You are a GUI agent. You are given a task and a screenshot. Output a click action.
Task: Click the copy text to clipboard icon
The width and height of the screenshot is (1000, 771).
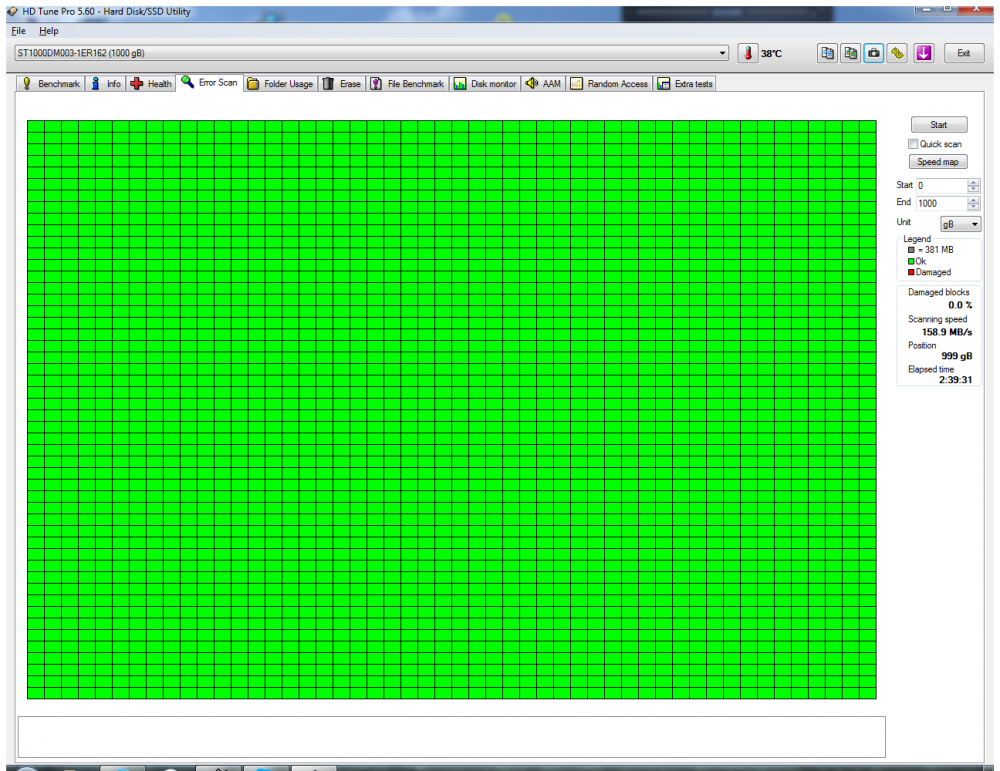click(x=827, y=52)
